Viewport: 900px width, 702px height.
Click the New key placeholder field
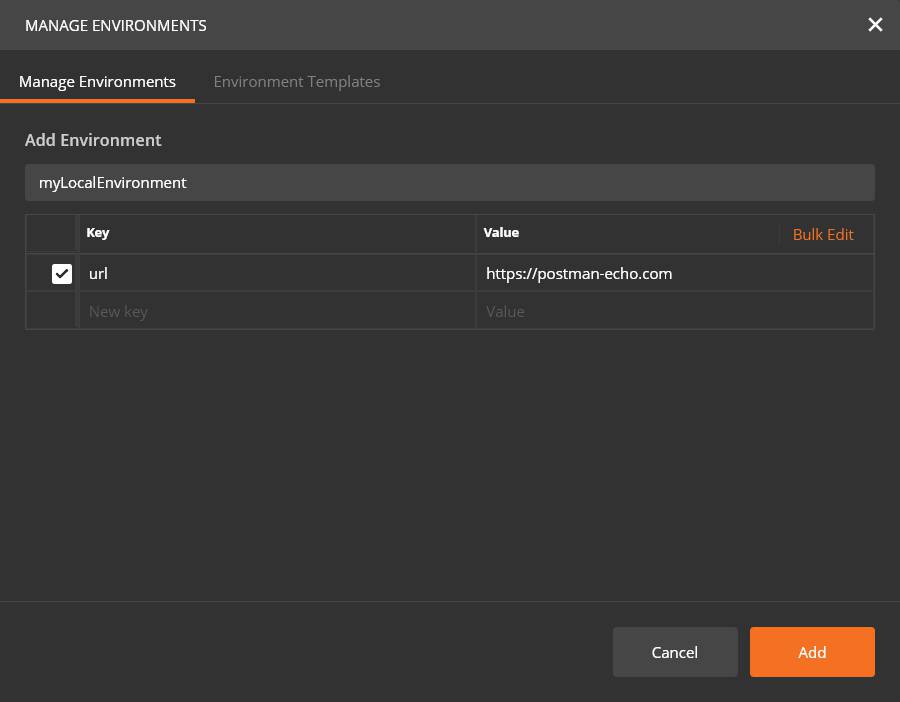[x=275, y=311]
